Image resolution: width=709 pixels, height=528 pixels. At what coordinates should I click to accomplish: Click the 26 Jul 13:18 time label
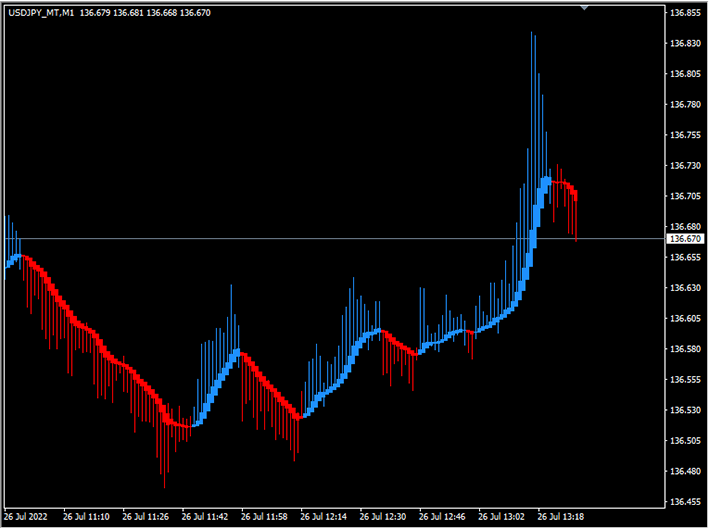(x=560, y=516)
